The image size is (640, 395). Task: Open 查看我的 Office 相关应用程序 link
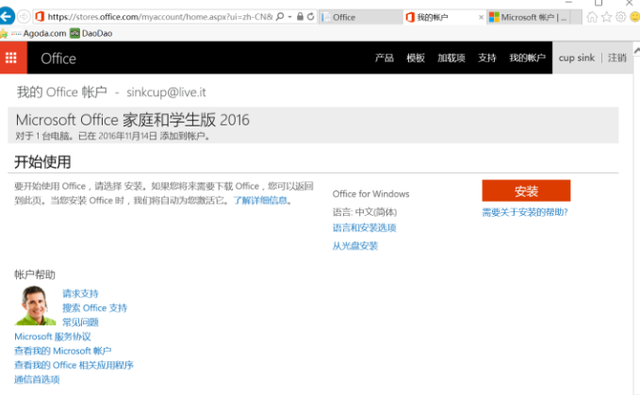[x=74, y=365]
